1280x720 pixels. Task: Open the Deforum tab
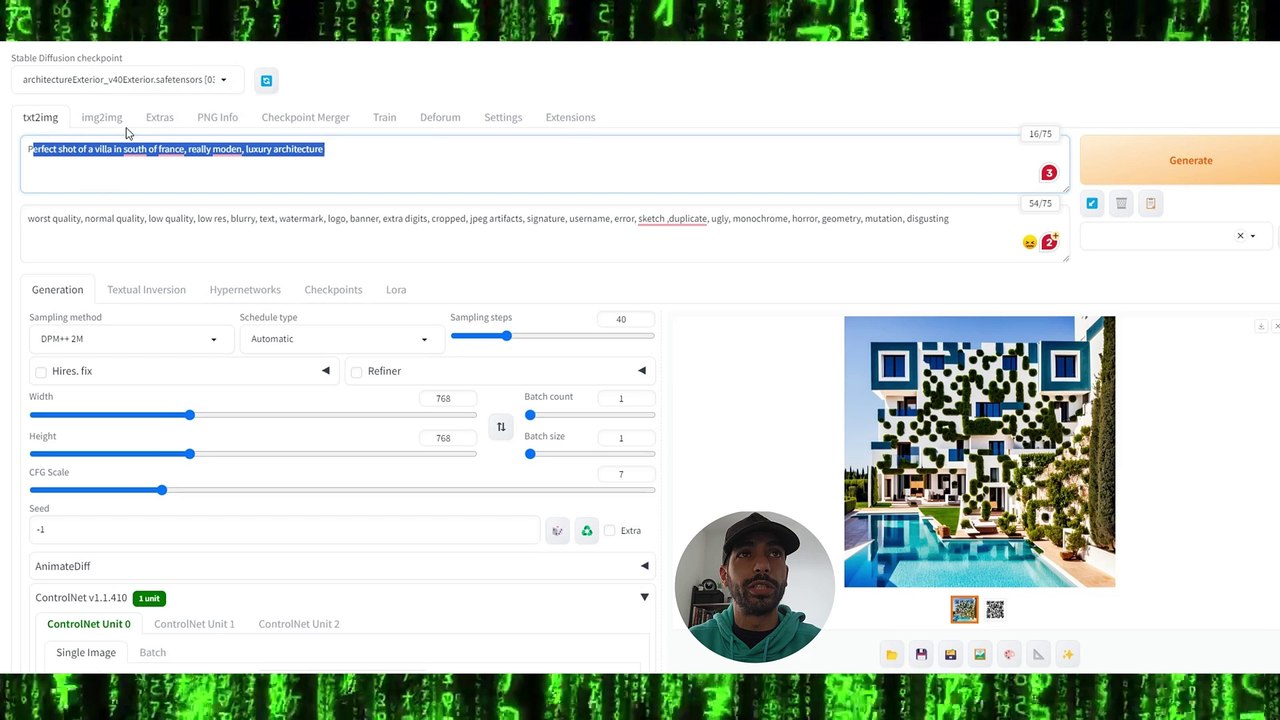point(440,117)
